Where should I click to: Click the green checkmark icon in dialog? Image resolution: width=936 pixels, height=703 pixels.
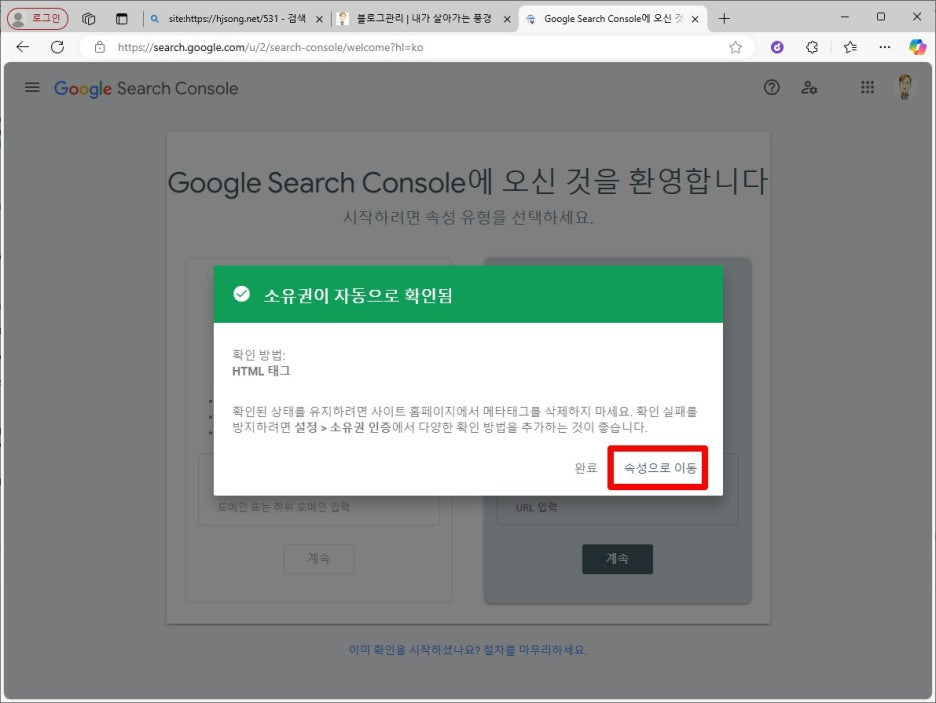[x=241, y=294]
